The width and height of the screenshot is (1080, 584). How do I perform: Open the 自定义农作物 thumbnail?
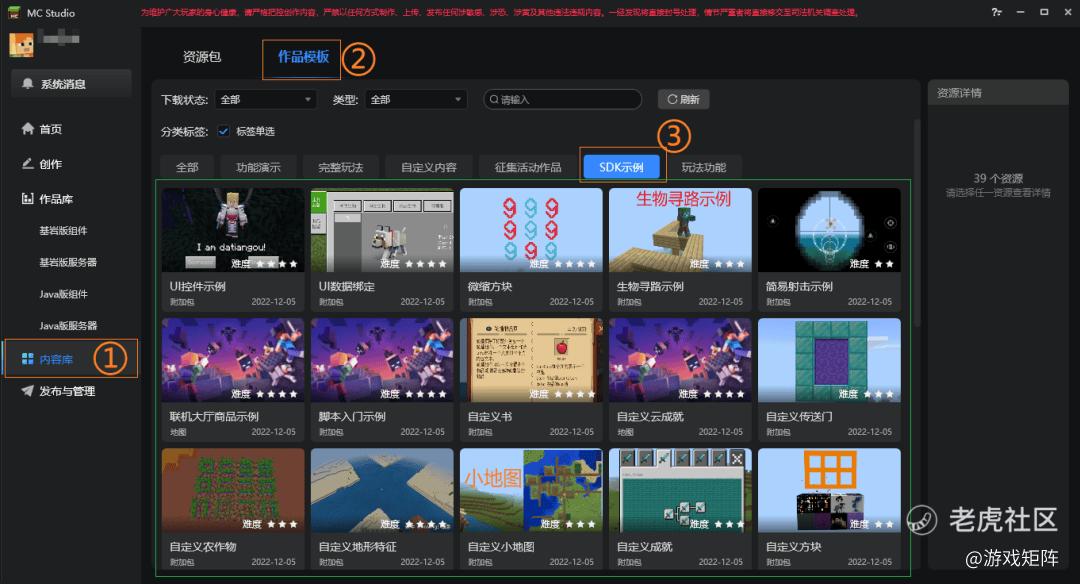click(233, 490)
